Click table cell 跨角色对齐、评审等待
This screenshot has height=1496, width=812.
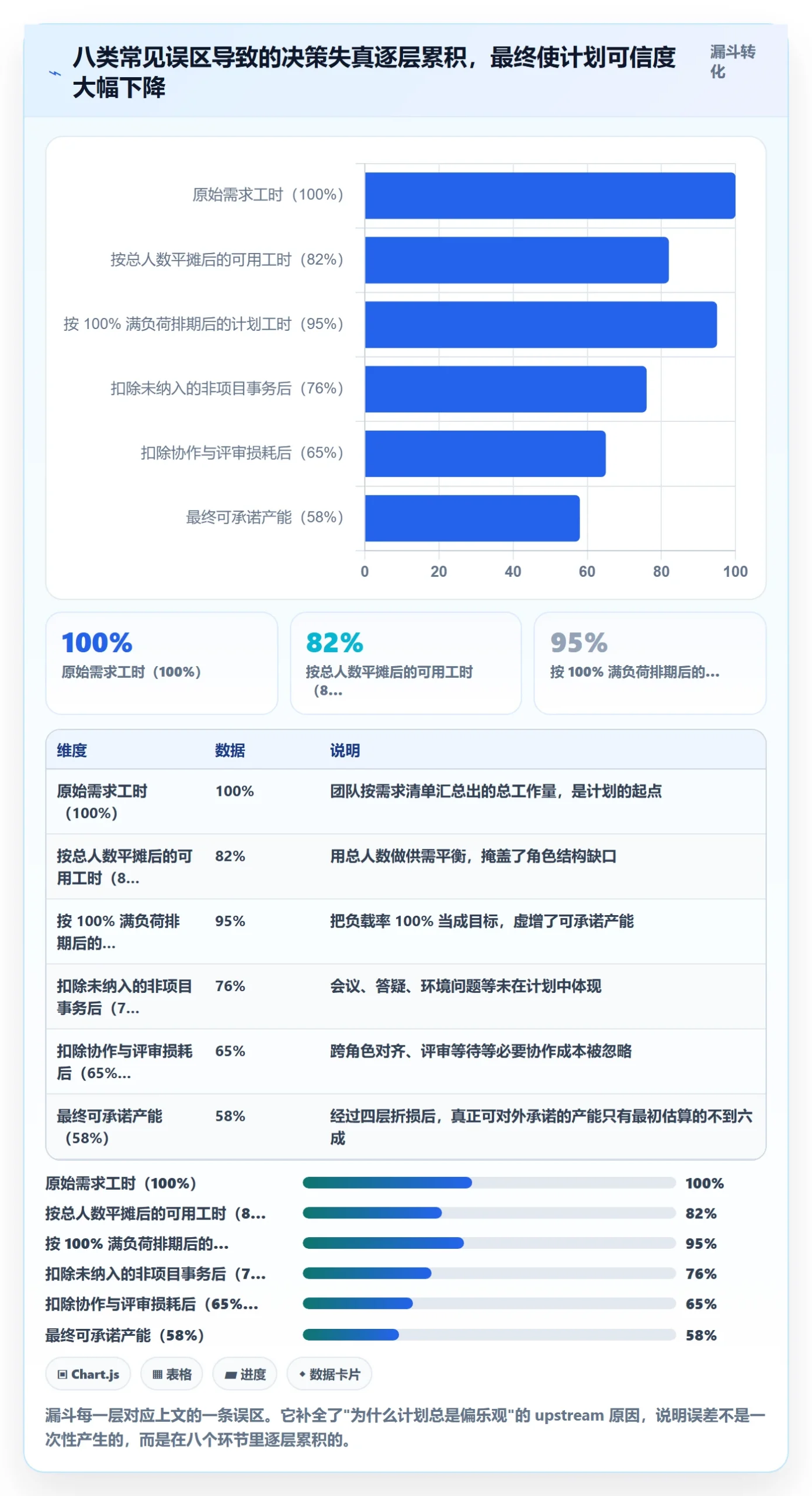[481, 1051]
